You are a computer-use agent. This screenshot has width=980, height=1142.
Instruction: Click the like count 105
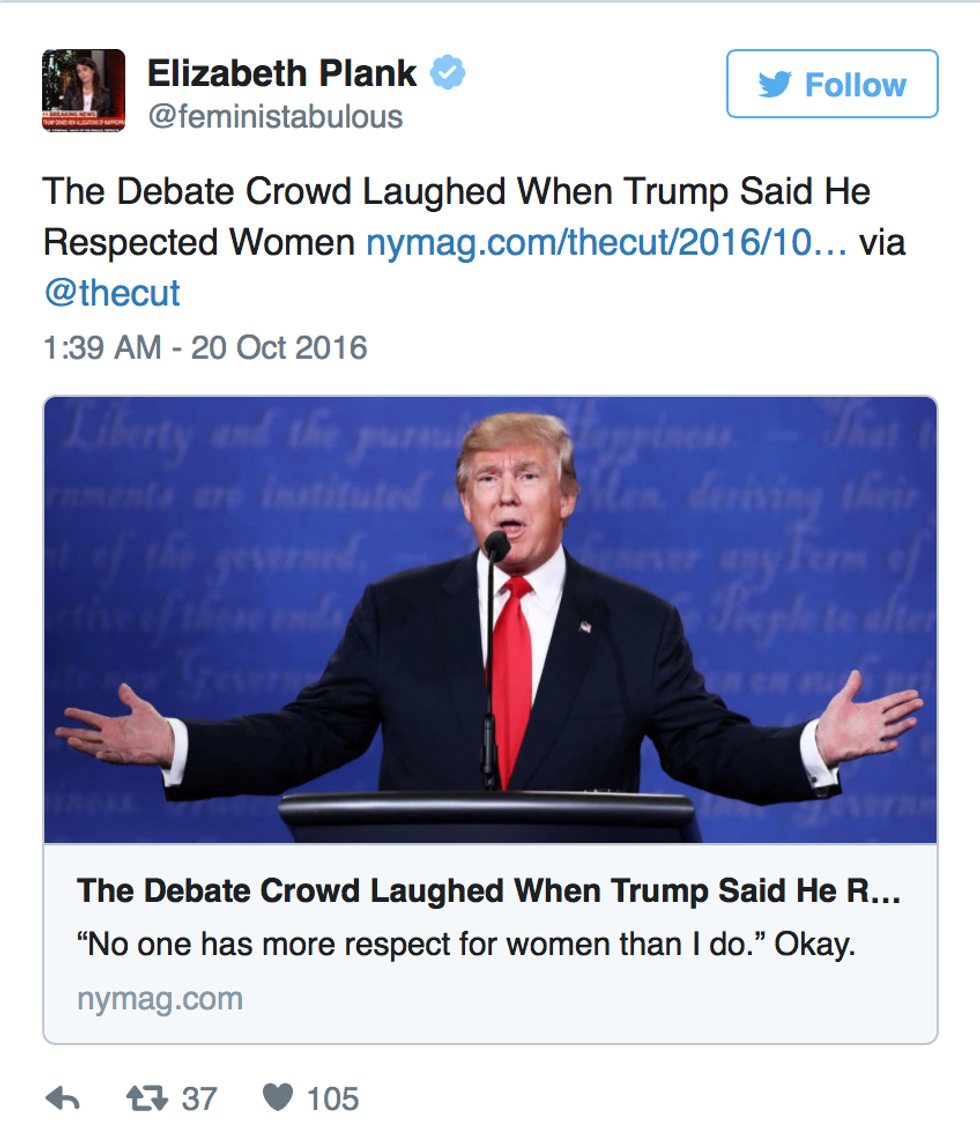[x=333, y=1099]
